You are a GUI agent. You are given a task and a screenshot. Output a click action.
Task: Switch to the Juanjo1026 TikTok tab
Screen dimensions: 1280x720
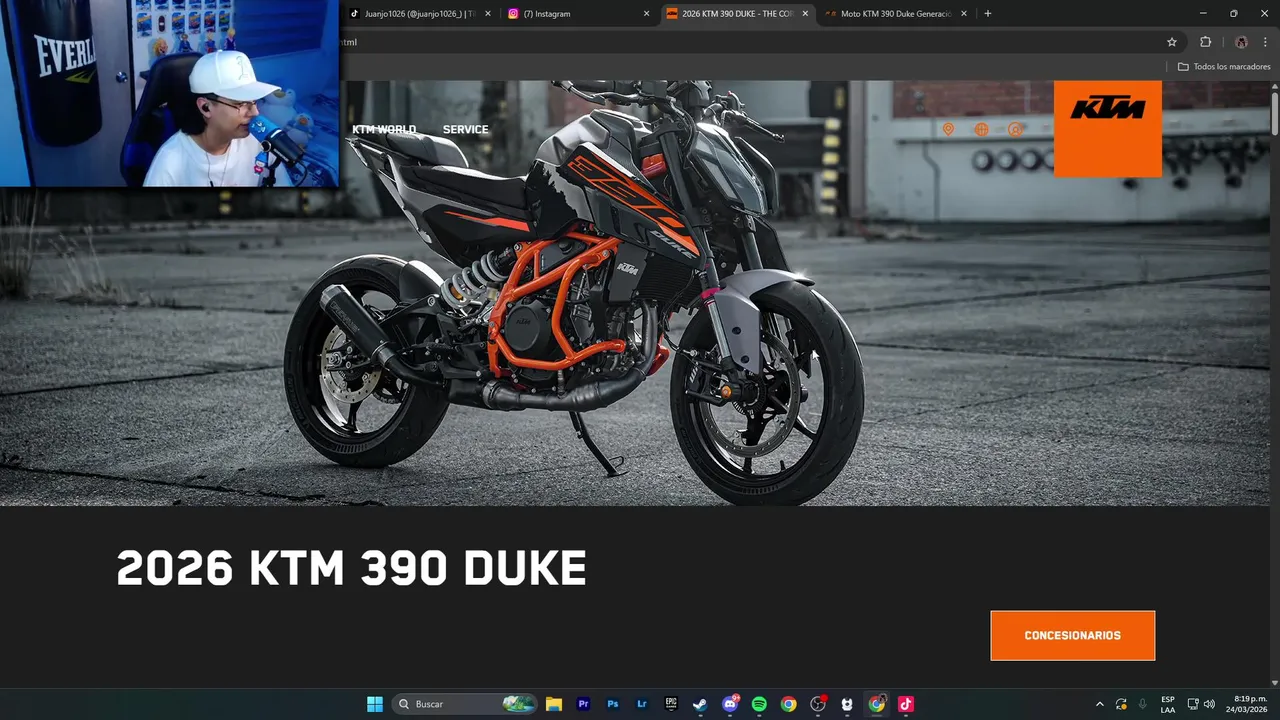click(420, 14)
